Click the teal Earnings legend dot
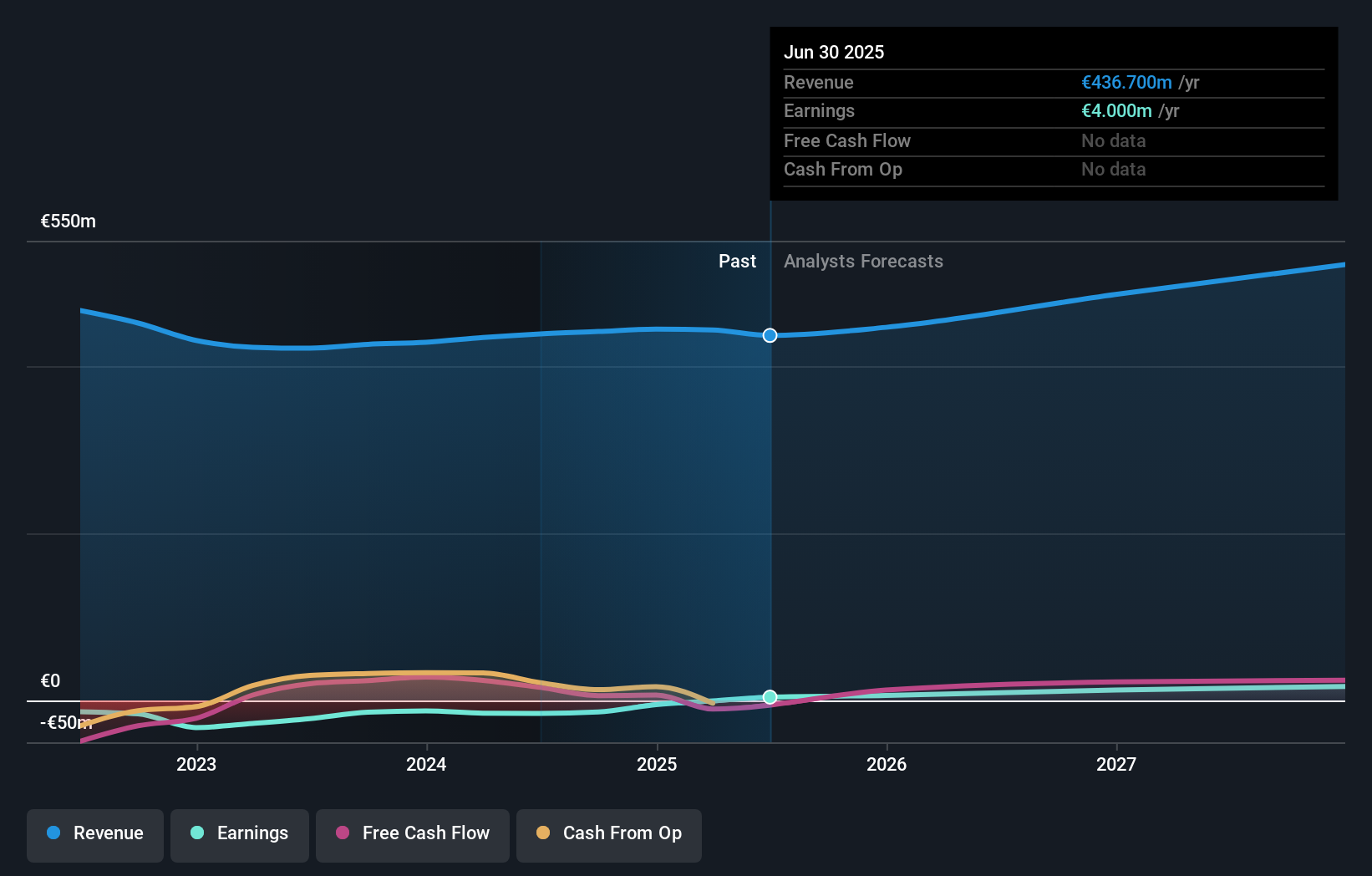 click(196, 833)
